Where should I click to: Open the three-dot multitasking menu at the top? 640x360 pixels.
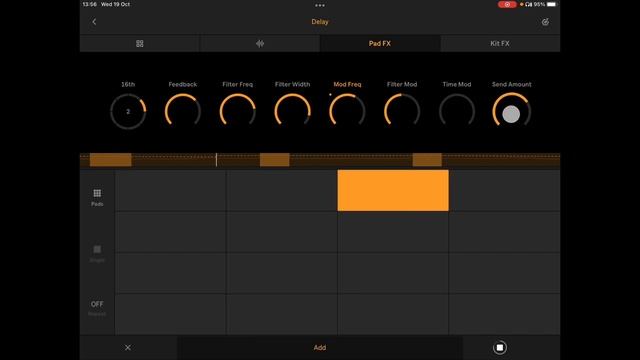[x=320, y=5]
